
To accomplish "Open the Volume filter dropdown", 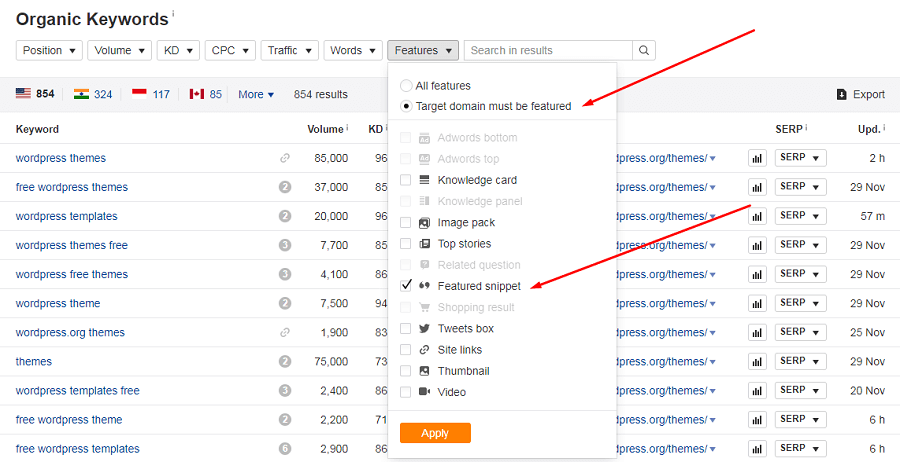I will click(119, 51).
